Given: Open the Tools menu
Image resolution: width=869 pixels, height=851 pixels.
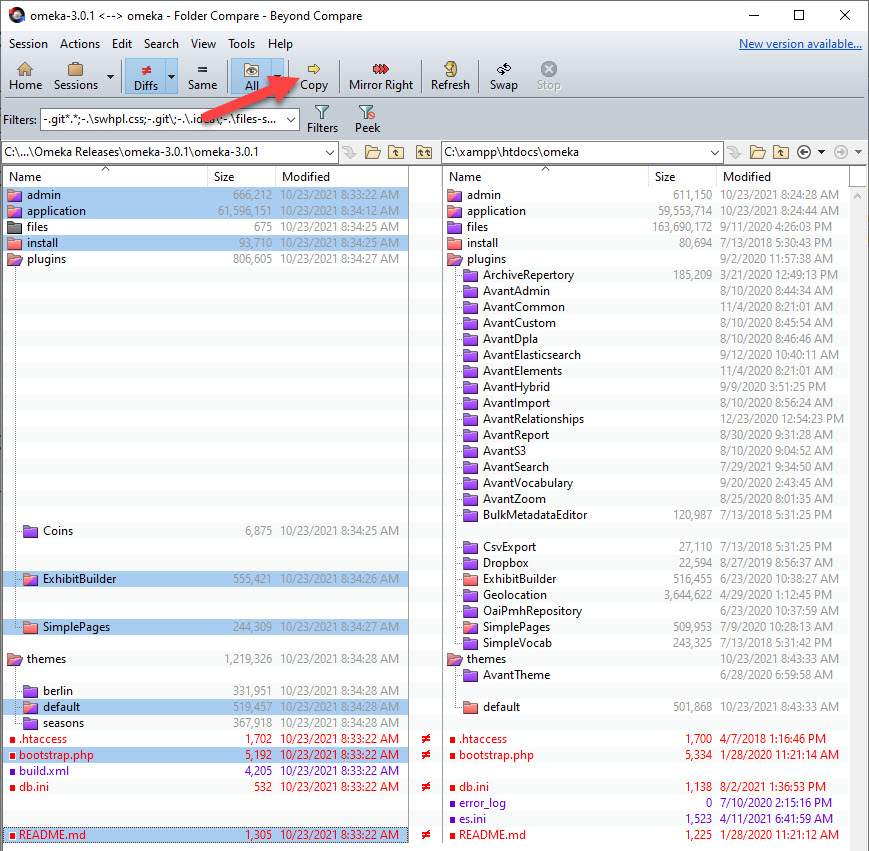Looking at the screenshot, I should tap(242, 44).
